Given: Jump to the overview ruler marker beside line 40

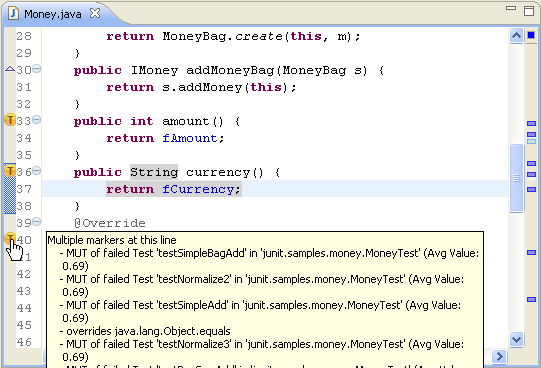Looking at the screenshot, I should tap(531, 253).
